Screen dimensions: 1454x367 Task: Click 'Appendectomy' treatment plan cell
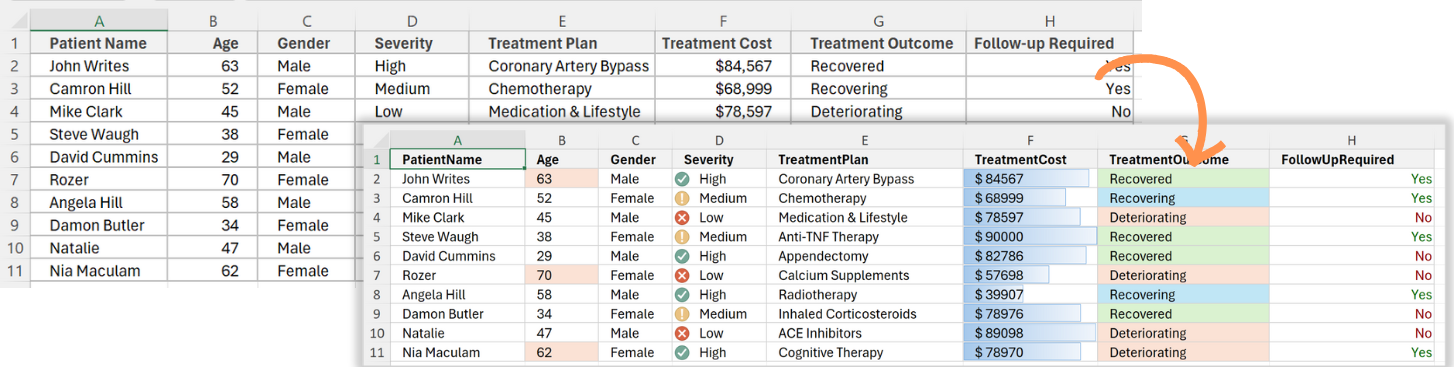[865, 256]
